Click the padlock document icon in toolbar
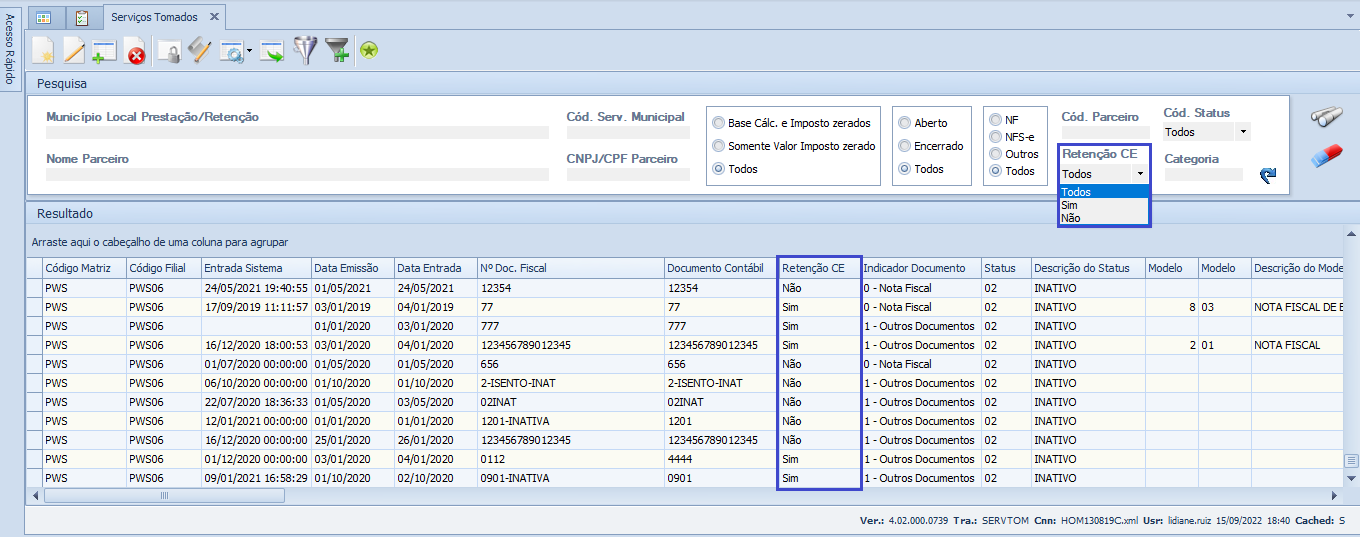The height and width of the screenshot is (537, 1360). coord(169,51)
